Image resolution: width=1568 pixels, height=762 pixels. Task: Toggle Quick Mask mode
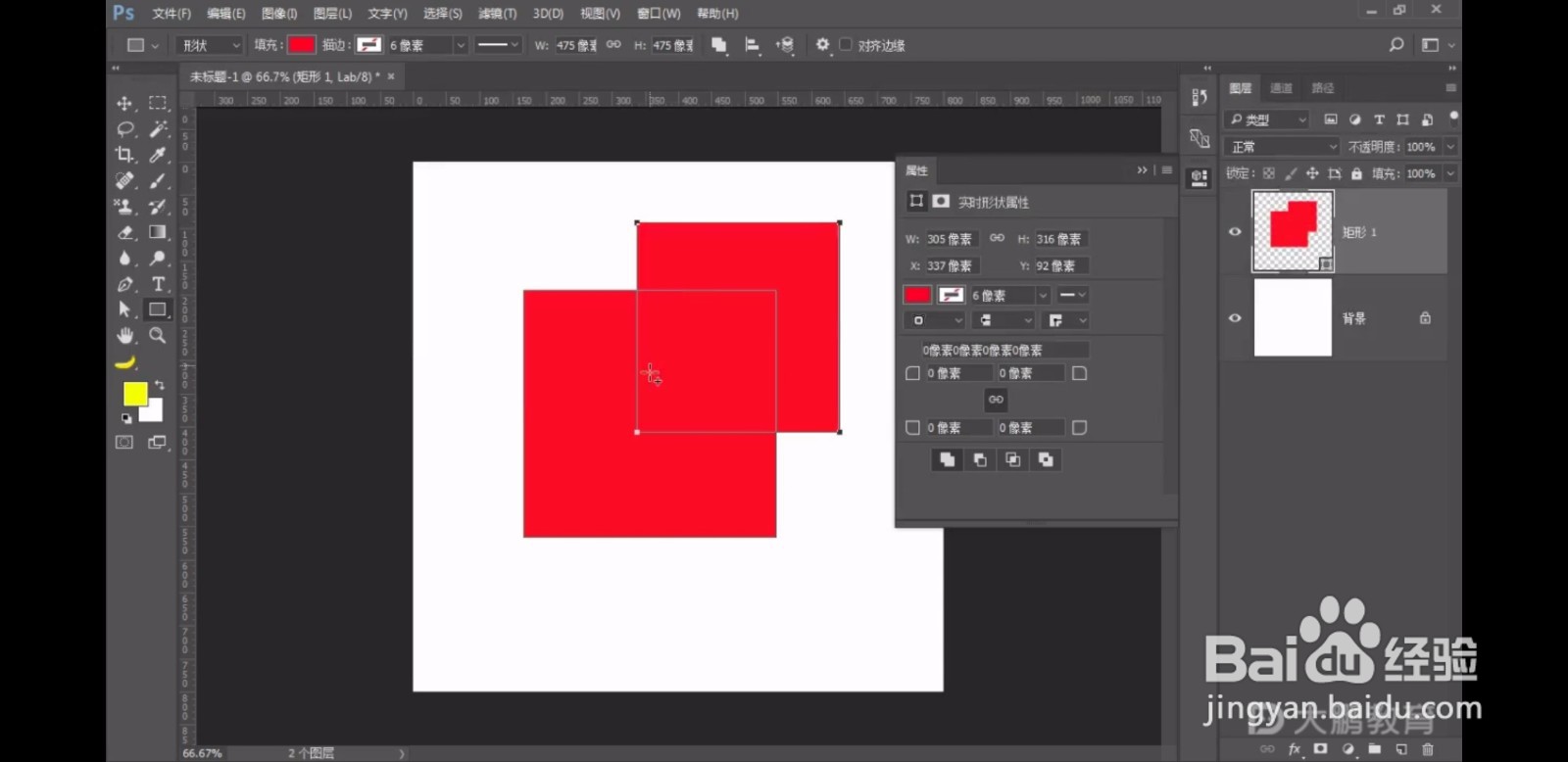(x=124, y=443)
